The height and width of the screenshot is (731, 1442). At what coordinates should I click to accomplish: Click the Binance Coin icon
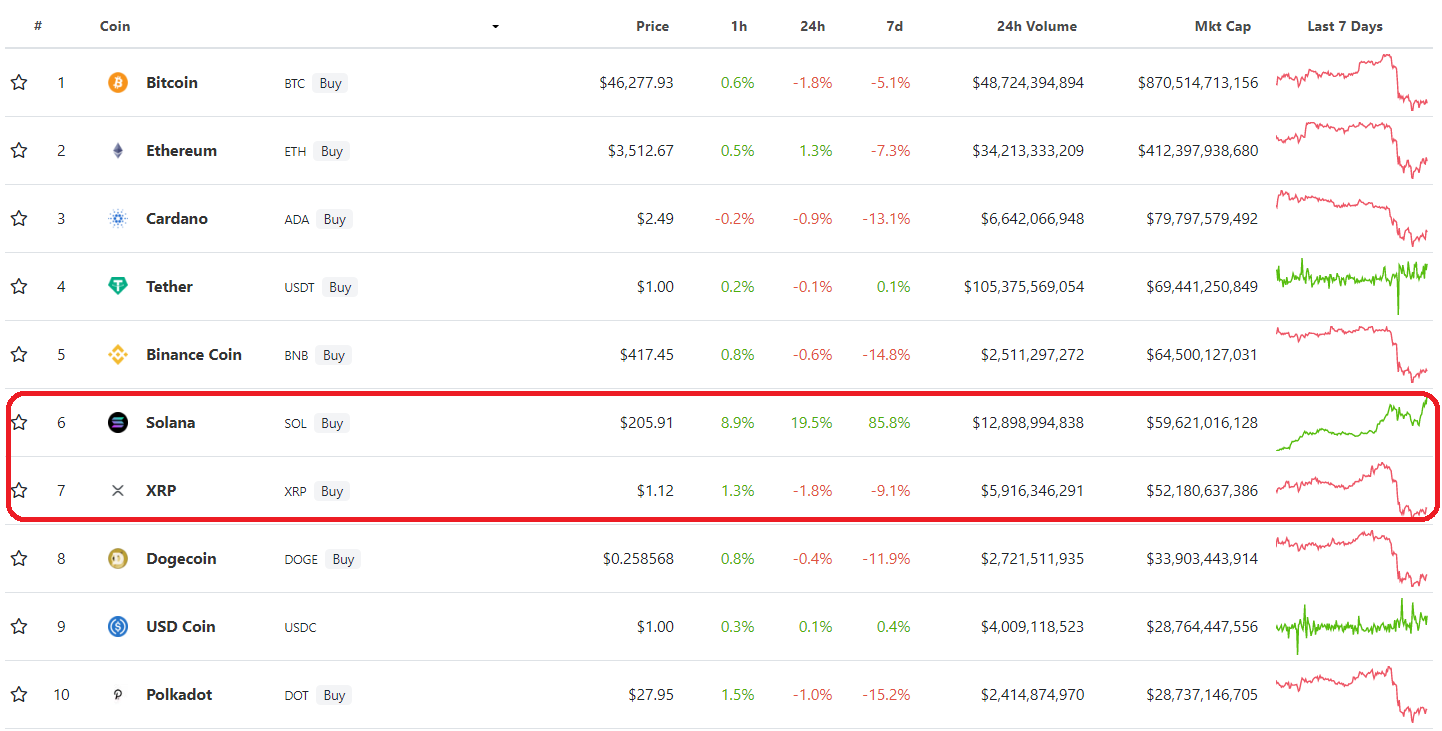coord(118,355)
